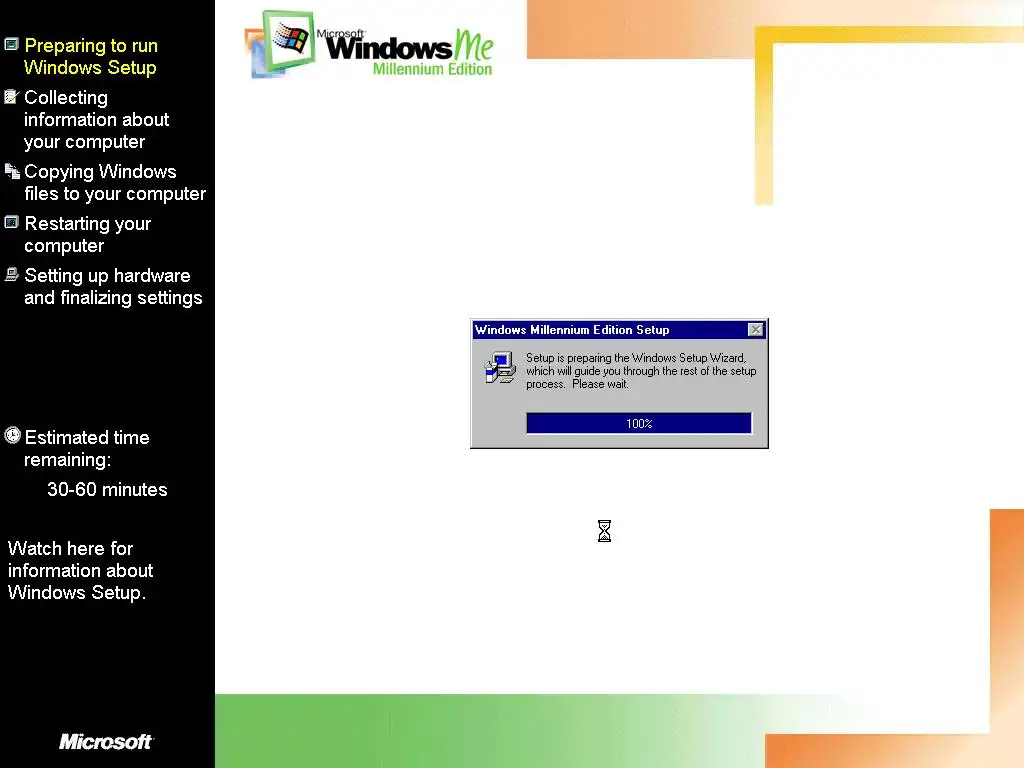Screen dimensions: 1024x768
Task: Click the 'Millennium Edition' logo text
Action: pyautogui.click(x=432, y=69)
